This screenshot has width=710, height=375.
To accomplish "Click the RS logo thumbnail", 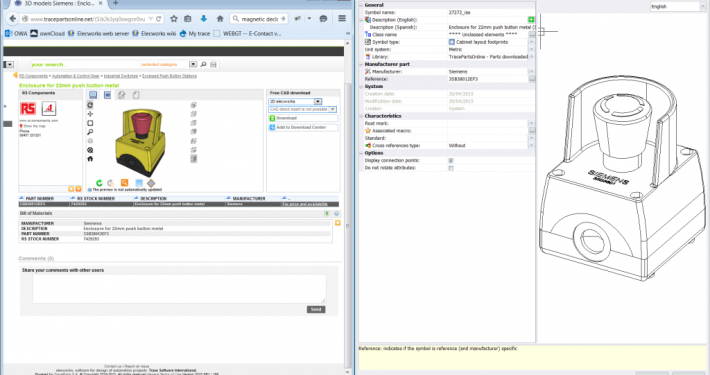I will pos(28,109).
